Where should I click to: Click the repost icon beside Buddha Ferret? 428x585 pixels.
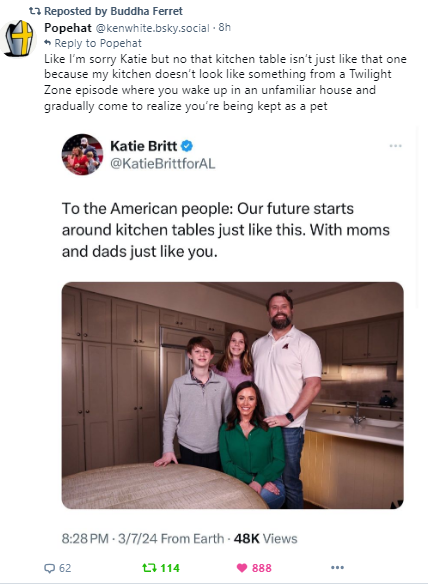click(35, 11)
